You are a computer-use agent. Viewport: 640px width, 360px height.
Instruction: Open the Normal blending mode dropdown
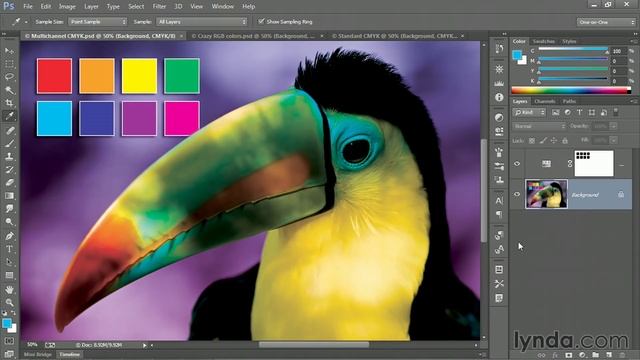[539, 127]
